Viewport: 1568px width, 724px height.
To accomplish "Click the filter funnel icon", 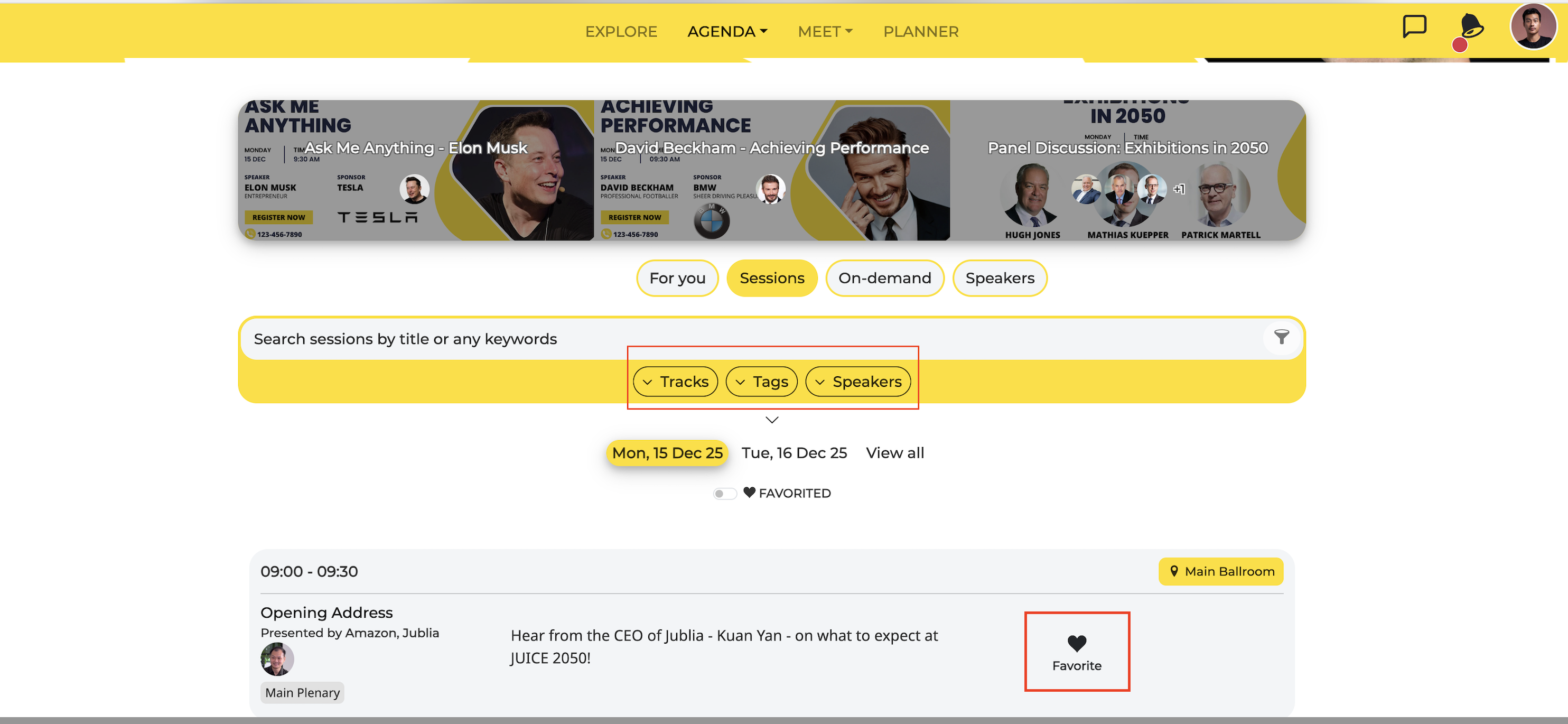I will pos(1281,337).
